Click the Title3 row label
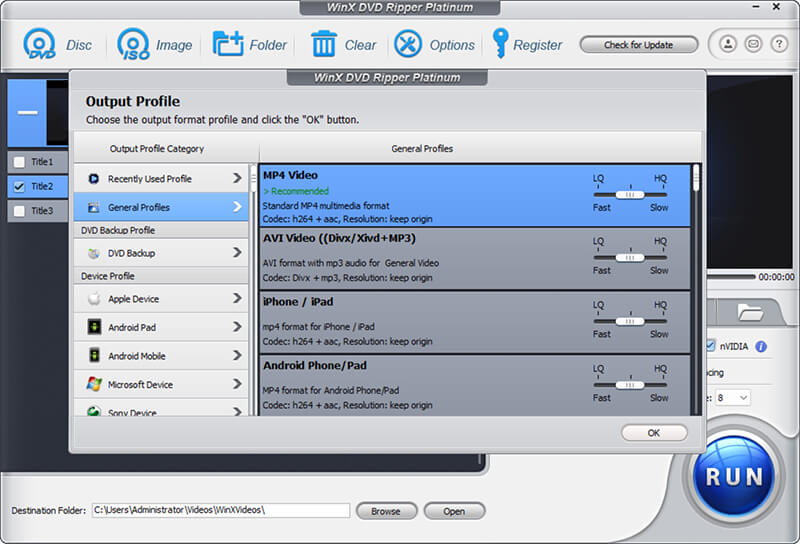The height and width of the screenshot is (544, 800). click(x=42, y=210)
